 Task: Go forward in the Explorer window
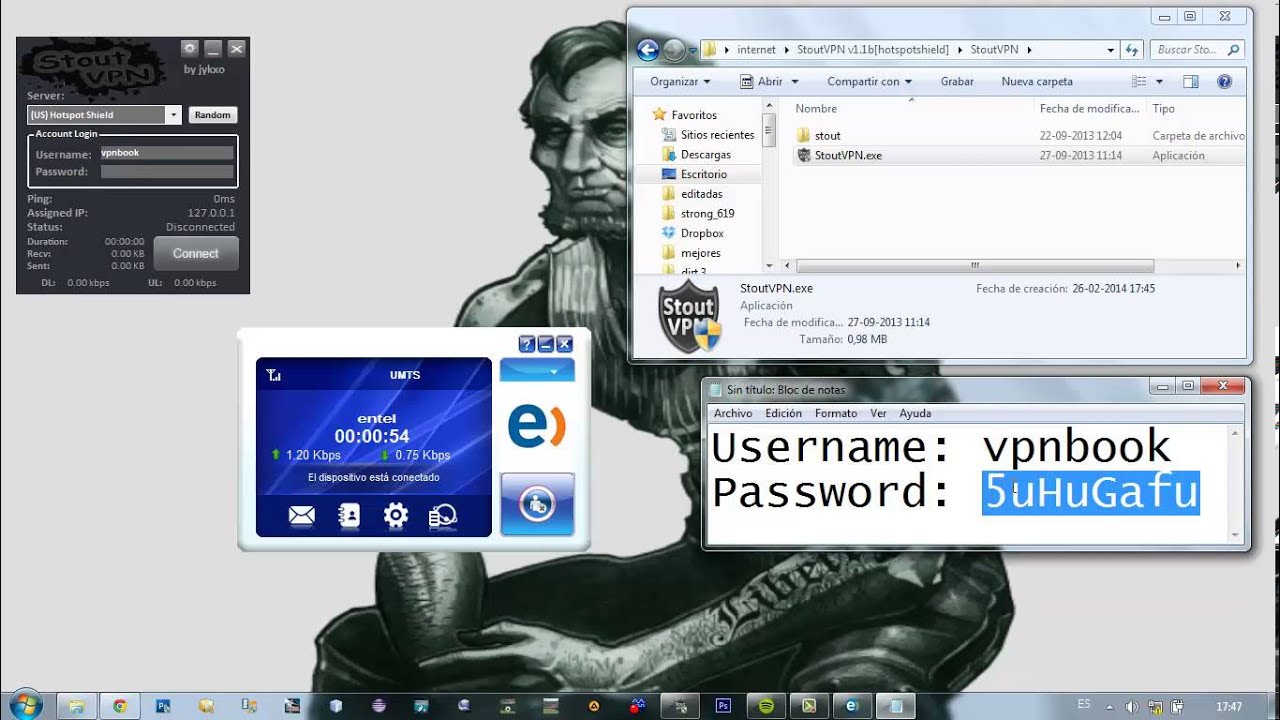pos(674,49)
